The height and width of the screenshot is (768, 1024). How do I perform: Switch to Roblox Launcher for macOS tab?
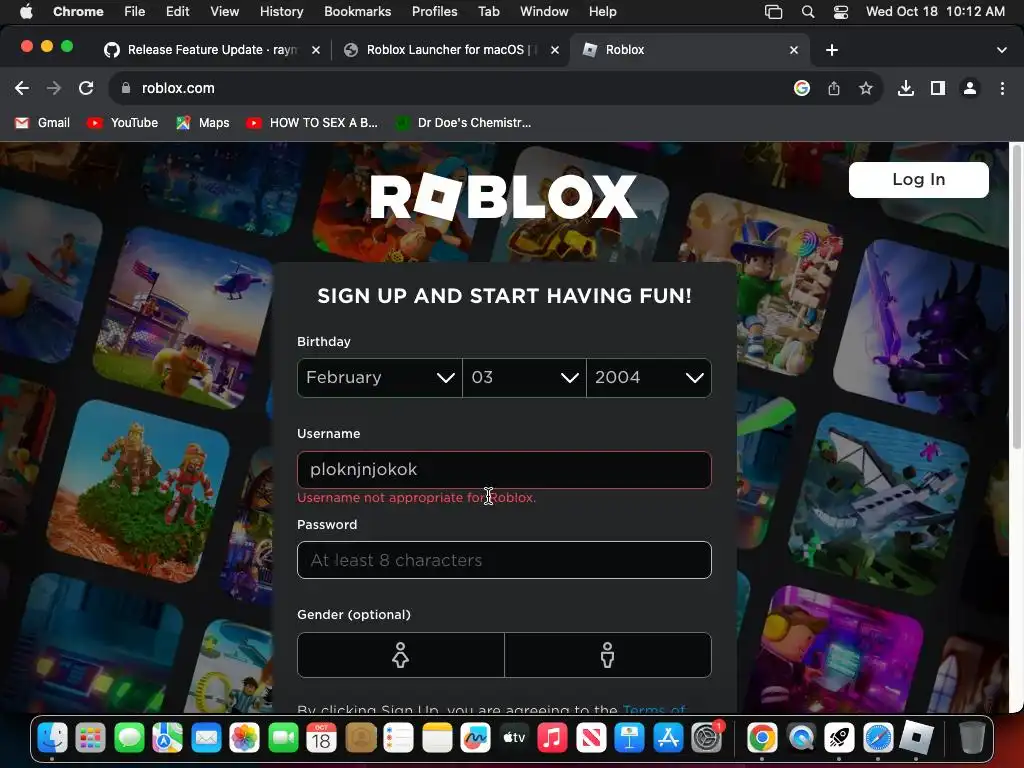(x=449, y=50)
